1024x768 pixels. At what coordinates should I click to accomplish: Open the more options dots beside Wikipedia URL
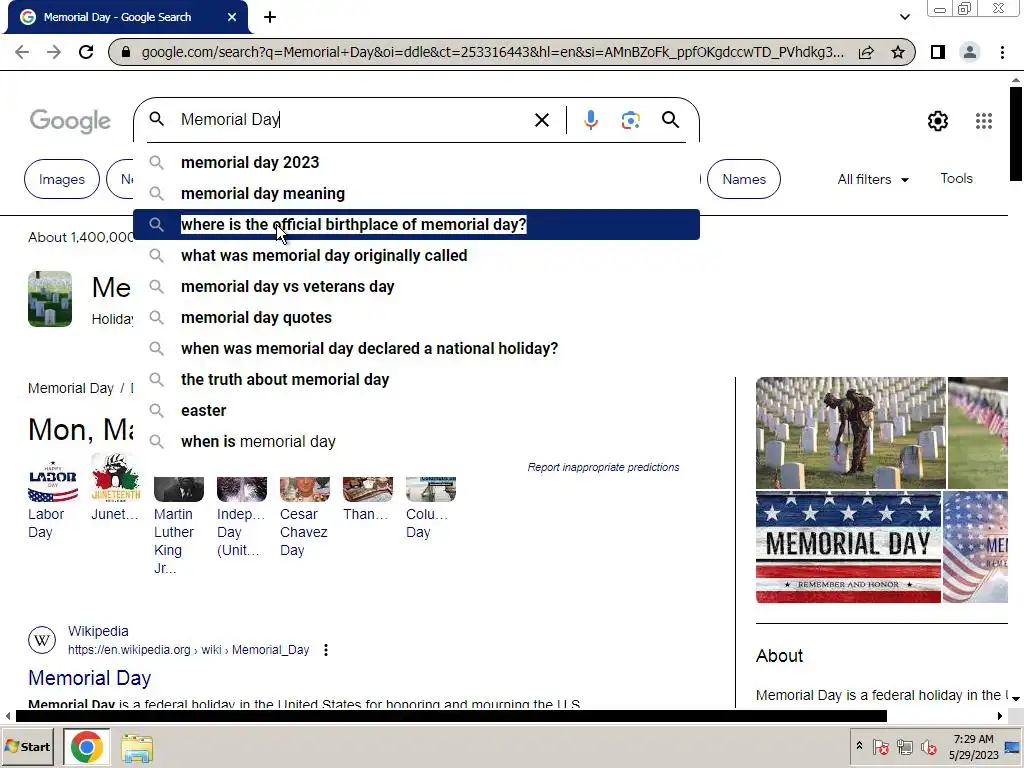click(326, 650)
